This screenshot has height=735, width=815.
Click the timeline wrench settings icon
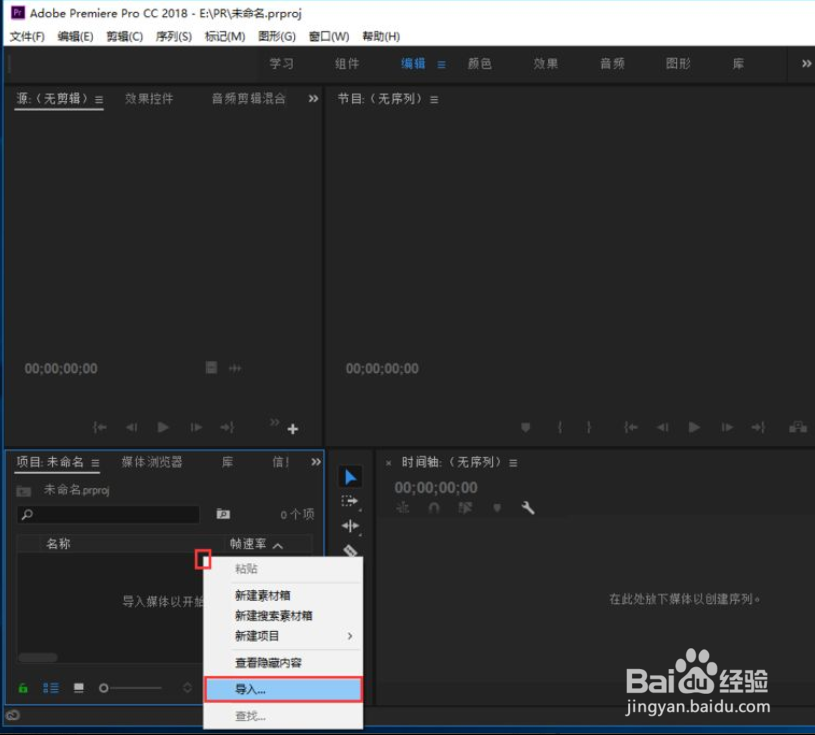(x=528, y=507)
